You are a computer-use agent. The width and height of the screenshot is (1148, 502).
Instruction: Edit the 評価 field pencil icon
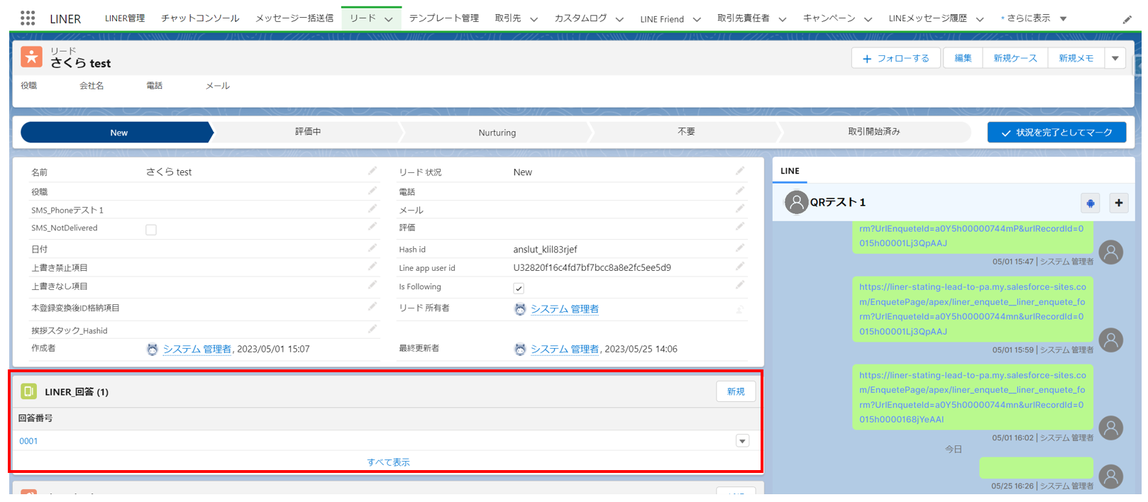[740, 228]
